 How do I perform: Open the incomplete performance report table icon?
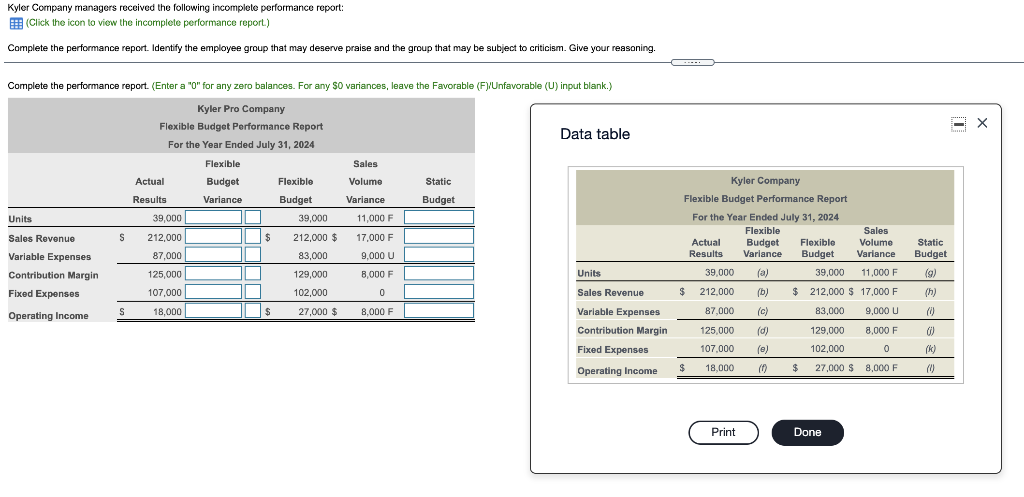coord(16,23)
